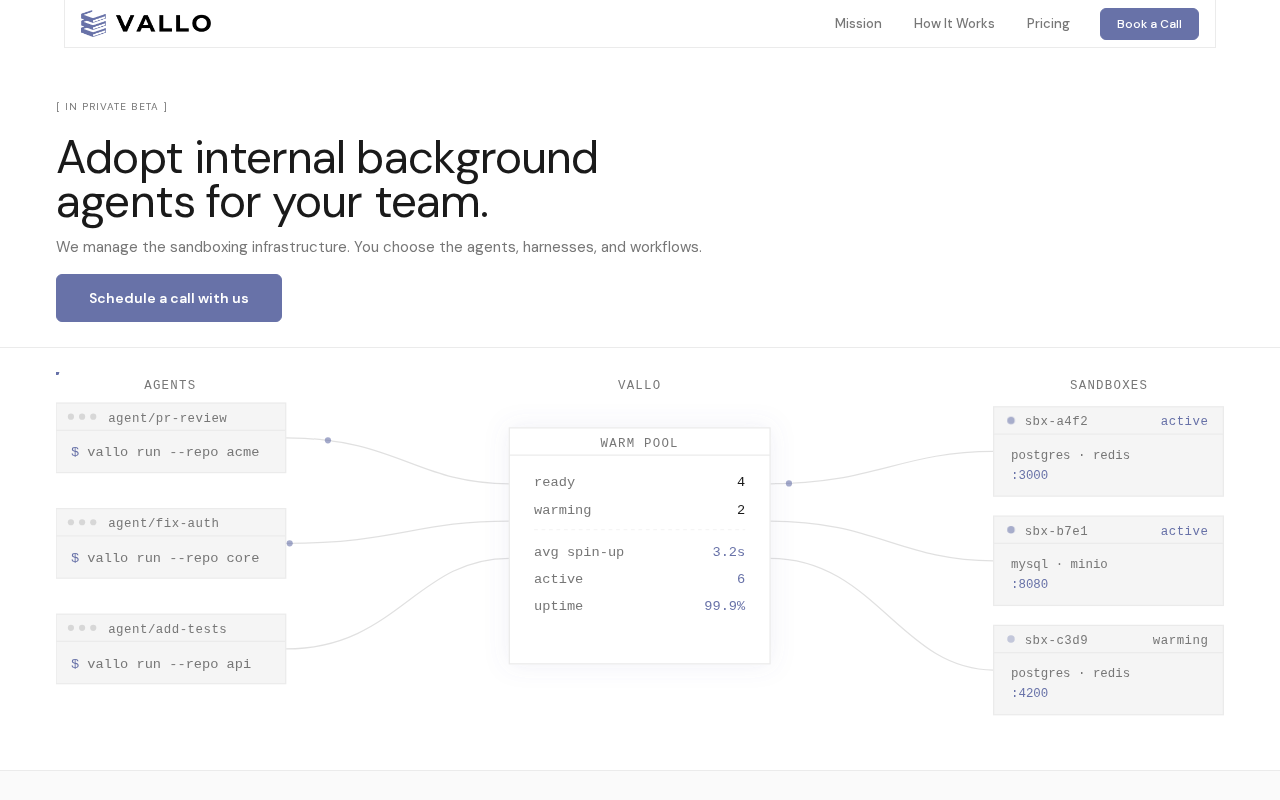Click window dots on agent/pr-review card

pyautogui.click(x=82, y=417)
